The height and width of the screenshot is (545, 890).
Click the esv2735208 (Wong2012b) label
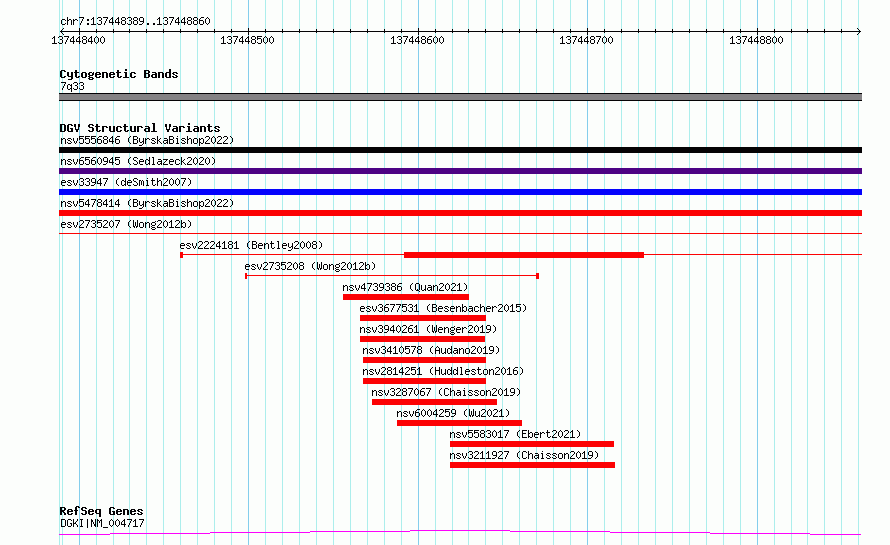click(x=310, y=266)
